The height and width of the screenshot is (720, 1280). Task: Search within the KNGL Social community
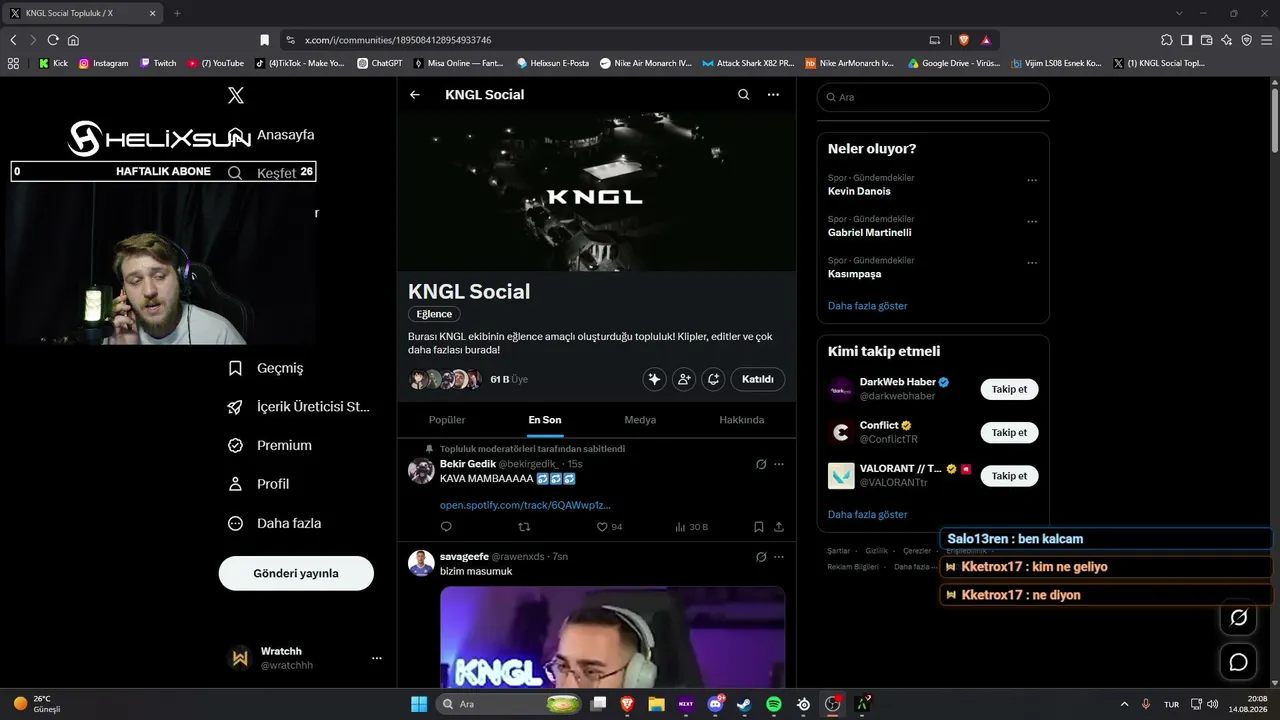(x=743, y=95)
